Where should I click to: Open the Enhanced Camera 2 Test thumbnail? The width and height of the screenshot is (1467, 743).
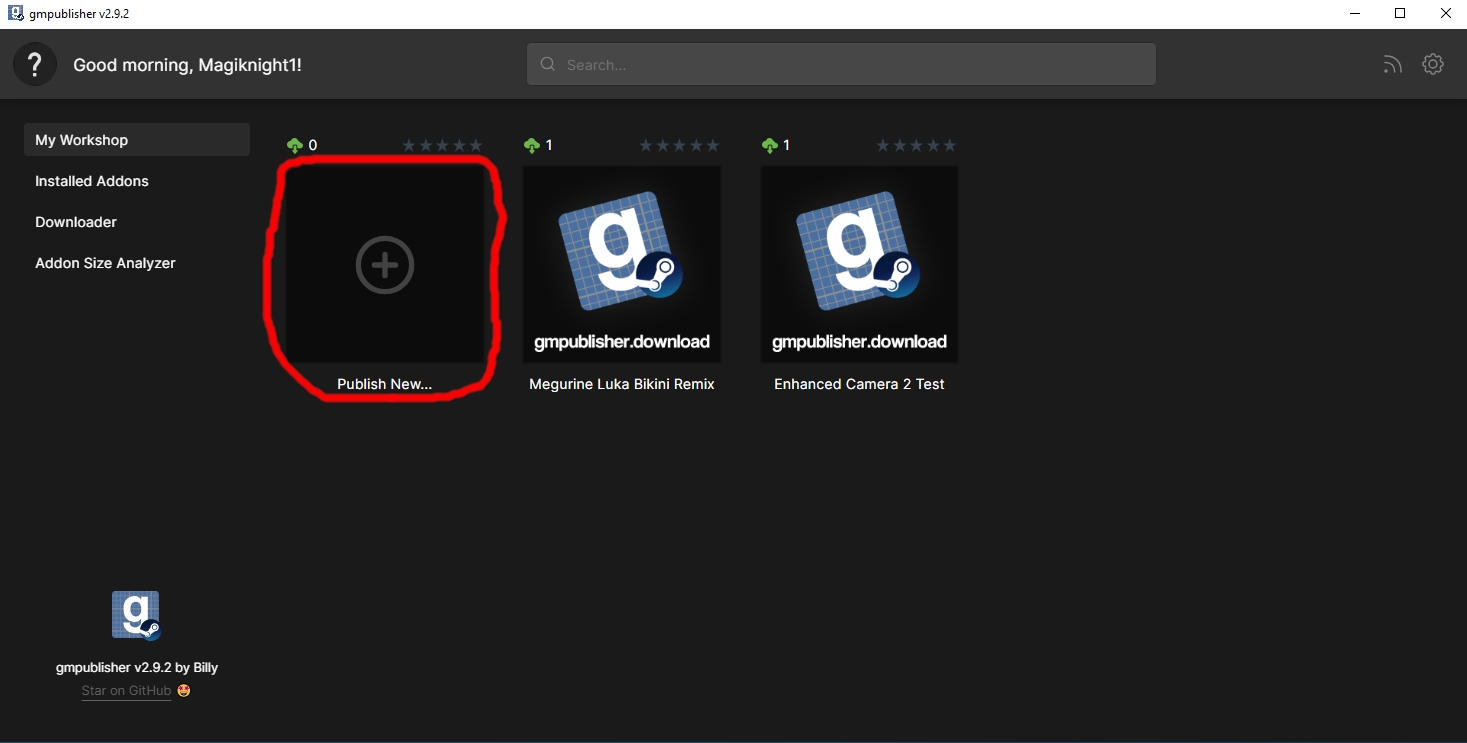click(x=860, y=264)
